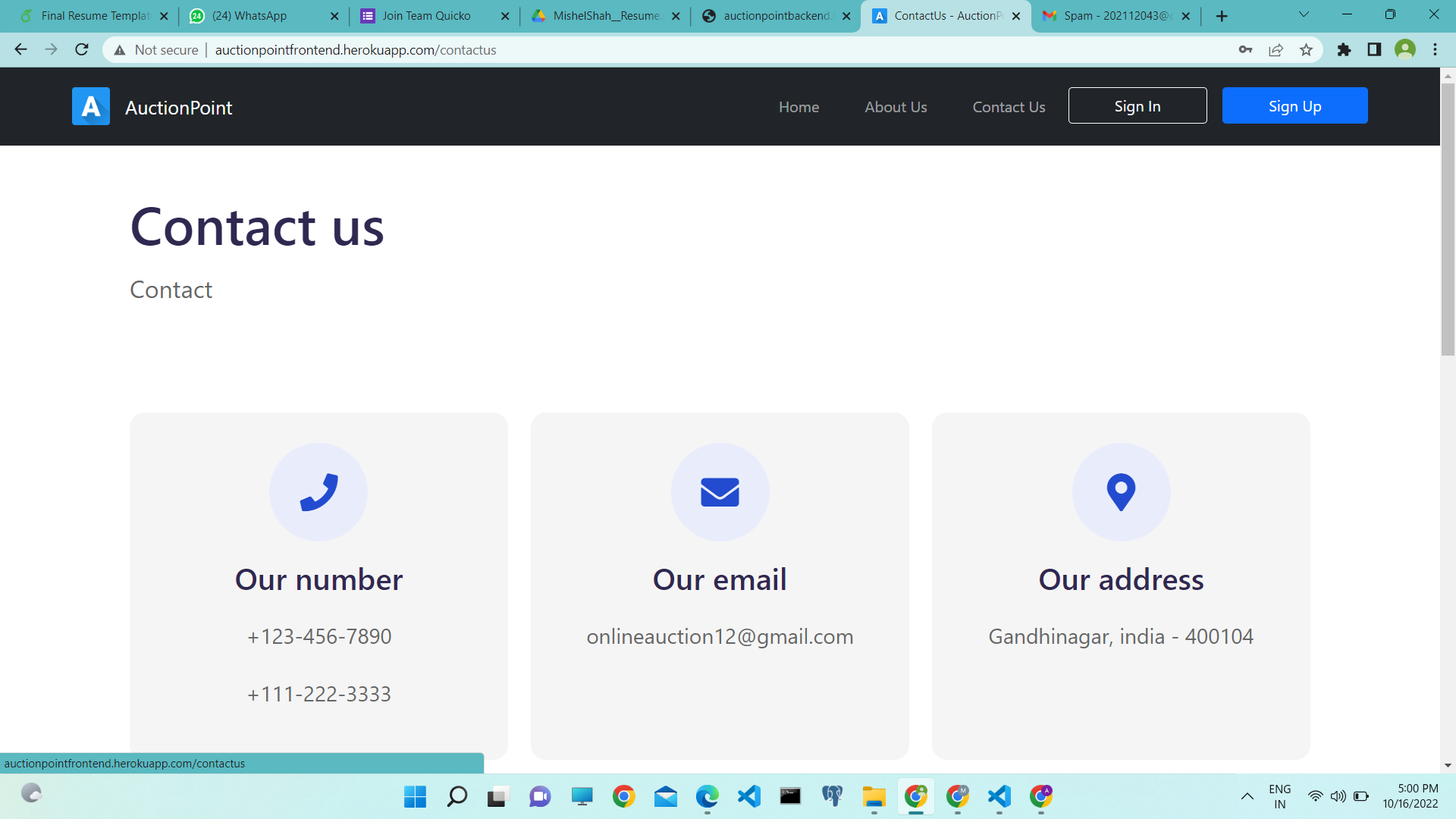Screen dimensions: 1456x819
Task: Click the share page icon in address bar
Action: click(x=1276, y=50)
